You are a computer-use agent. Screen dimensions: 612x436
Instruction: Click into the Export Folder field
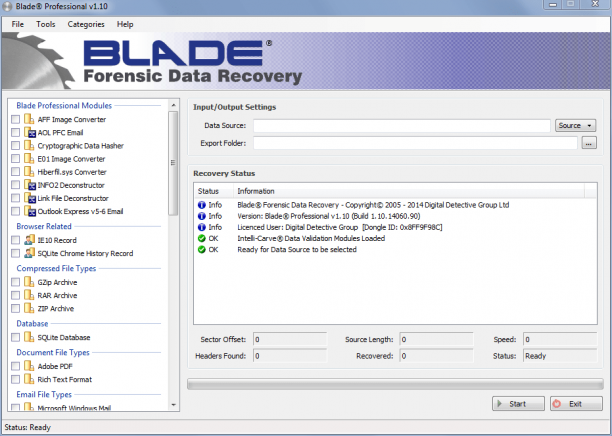(x=415, y=143)
